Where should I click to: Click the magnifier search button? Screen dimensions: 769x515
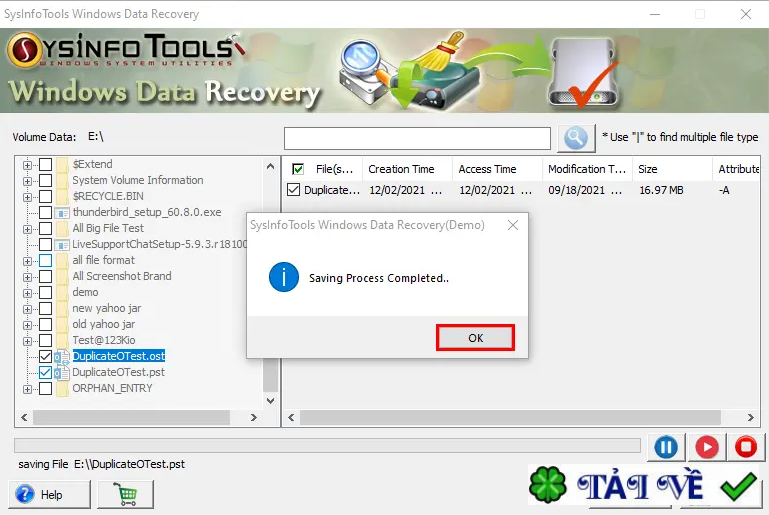tap(576, 138)
